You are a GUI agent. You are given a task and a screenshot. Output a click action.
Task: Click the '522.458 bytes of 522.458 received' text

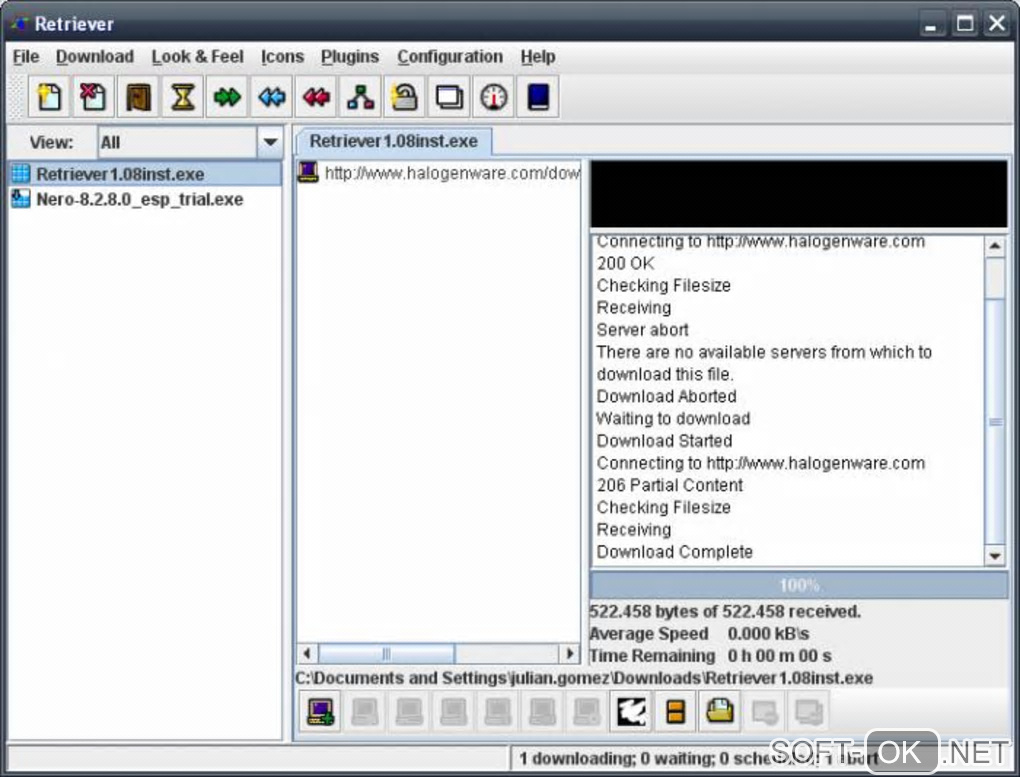pos(725,612)
